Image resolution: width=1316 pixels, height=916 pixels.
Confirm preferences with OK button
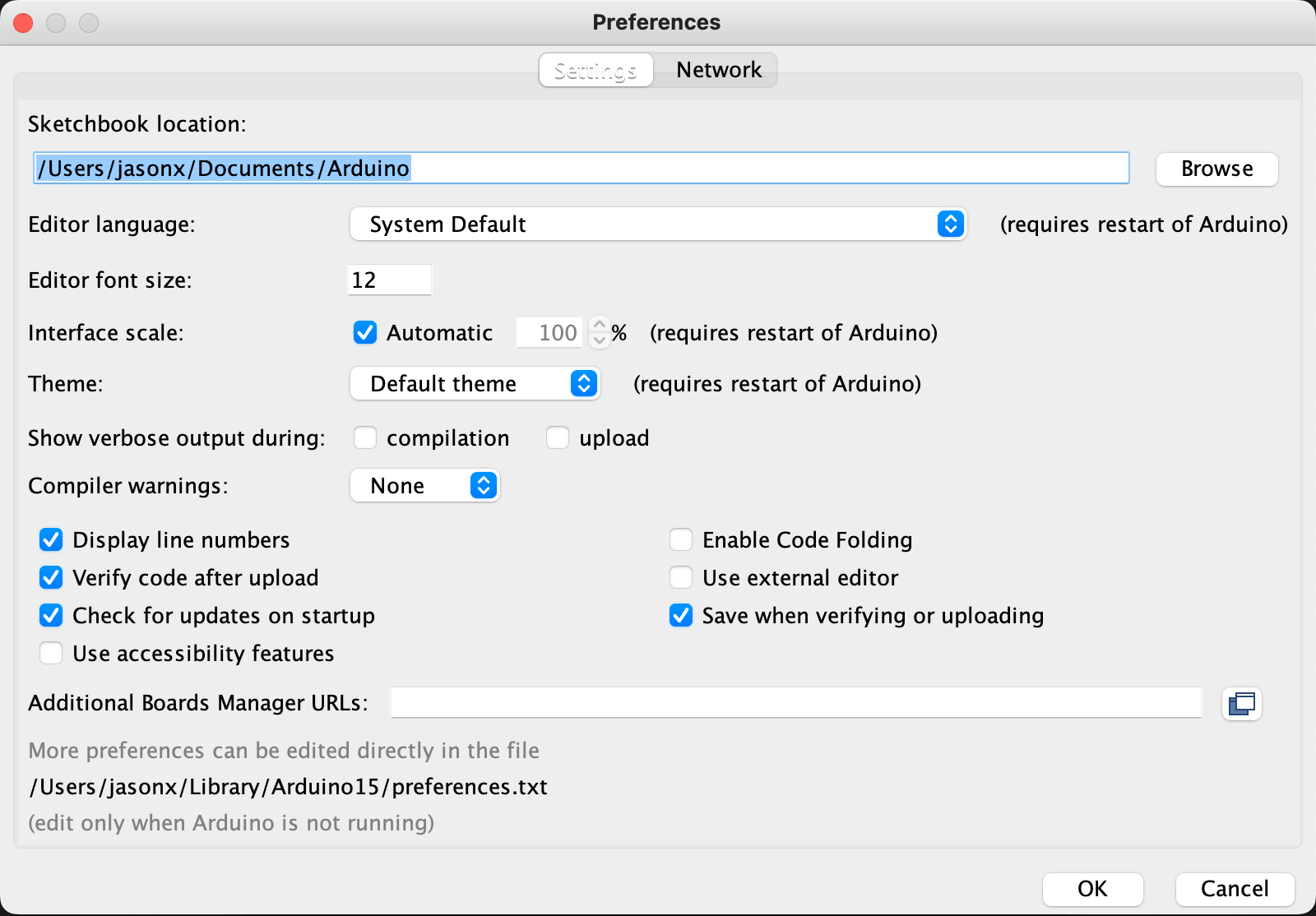(x=1092, y=889)
